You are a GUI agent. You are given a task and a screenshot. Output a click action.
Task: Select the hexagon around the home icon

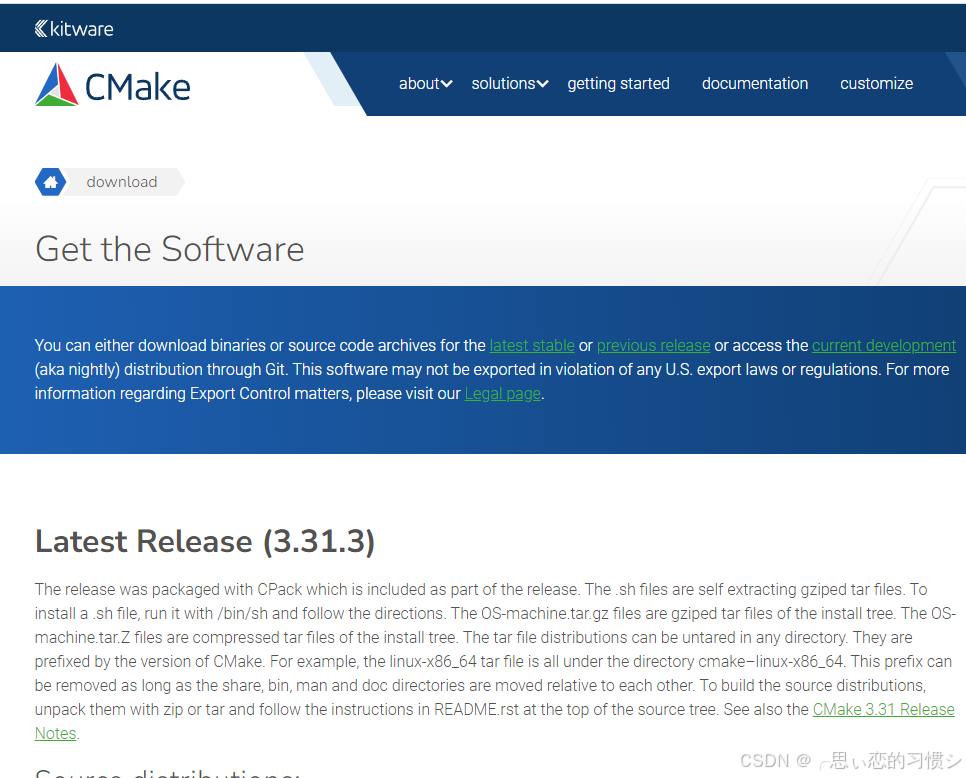(50, 181)
